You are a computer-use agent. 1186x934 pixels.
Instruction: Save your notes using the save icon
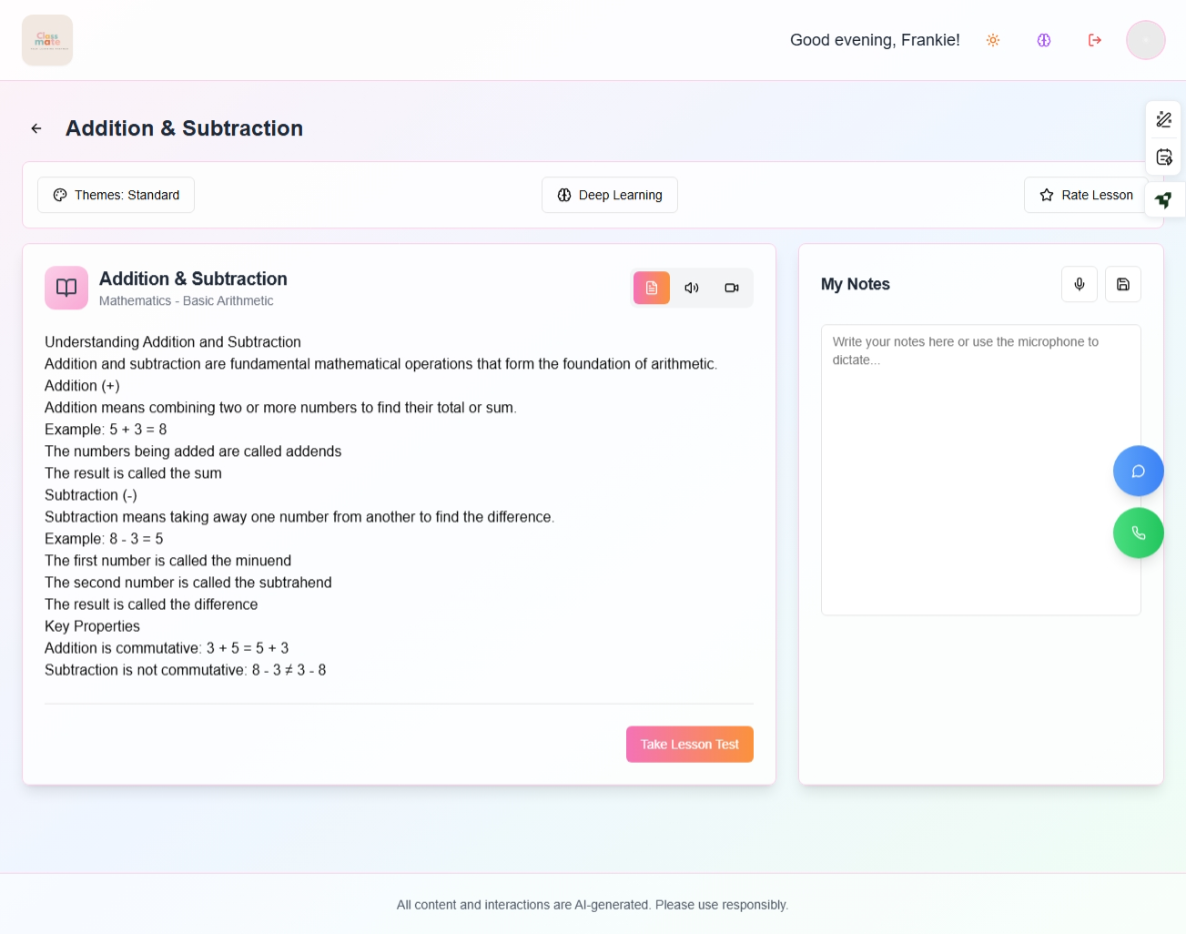1122,284
